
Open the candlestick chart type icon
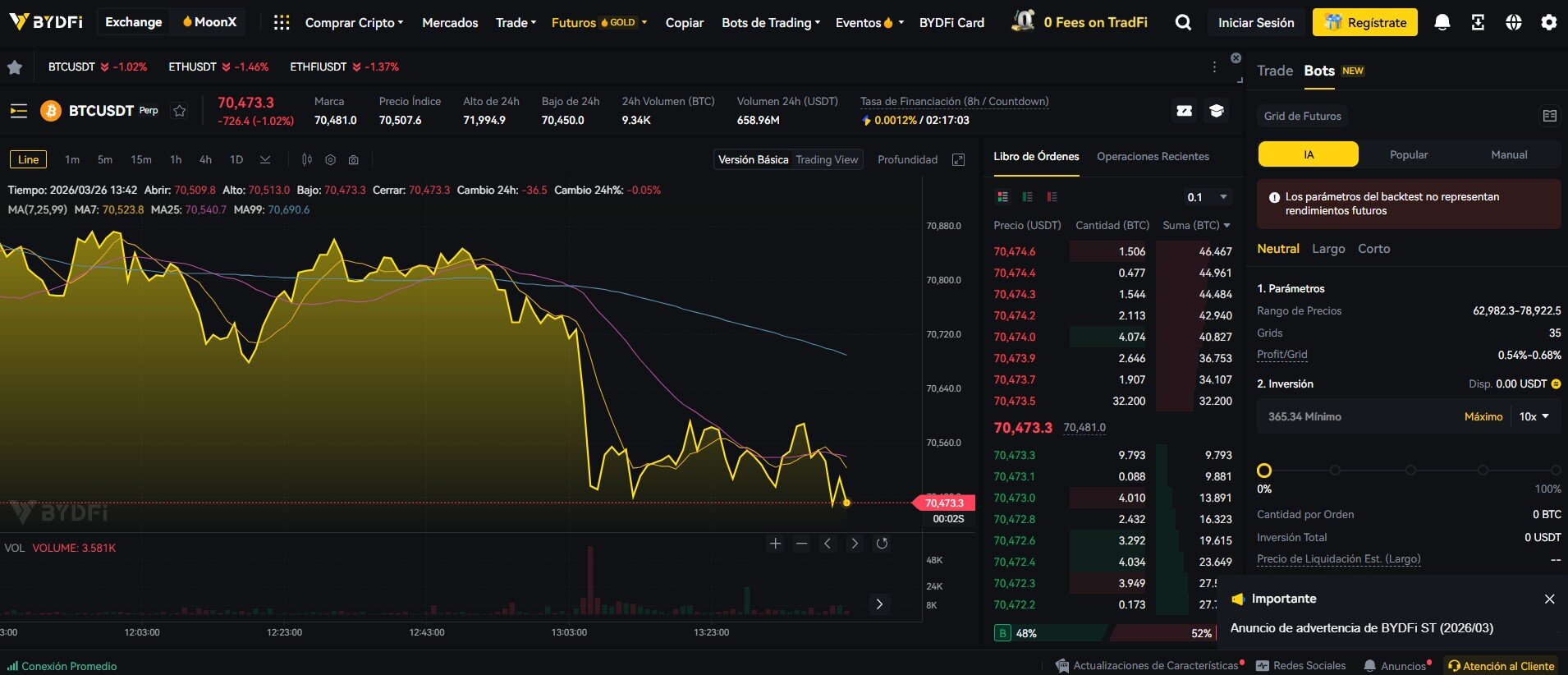coord(307,160)
